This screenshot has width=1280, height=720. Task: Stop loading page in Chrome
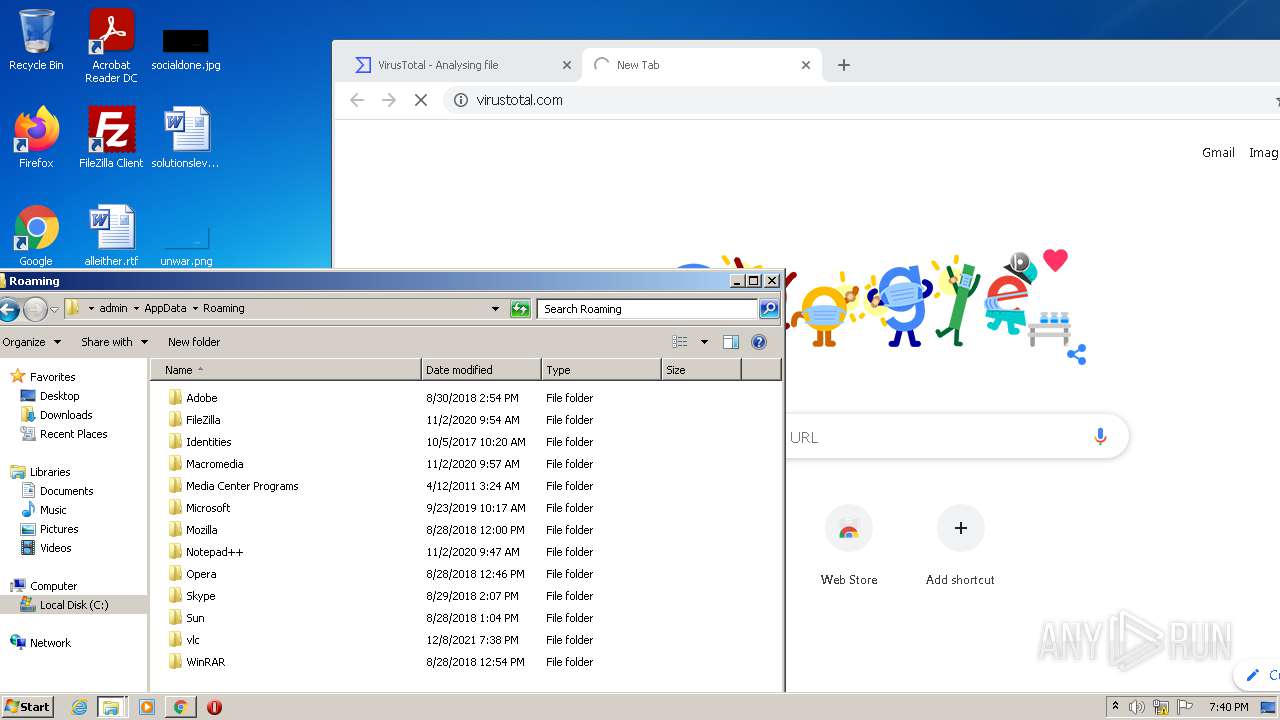pos(421,100)
